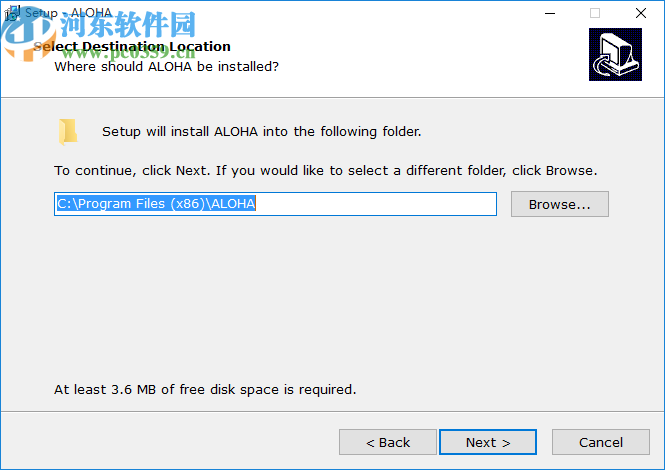Click the yellow folder icon

[x=68, y=131]
